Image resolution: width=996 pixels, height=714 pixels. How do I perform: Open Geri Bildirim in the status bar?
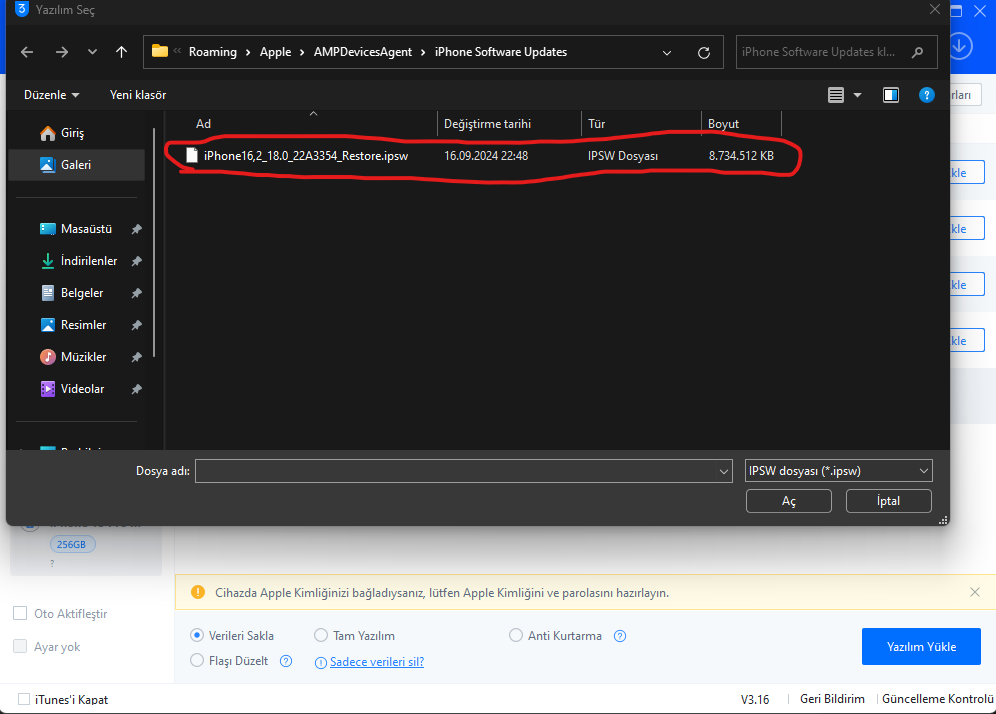pyautogui.click(x=832, y=699)
